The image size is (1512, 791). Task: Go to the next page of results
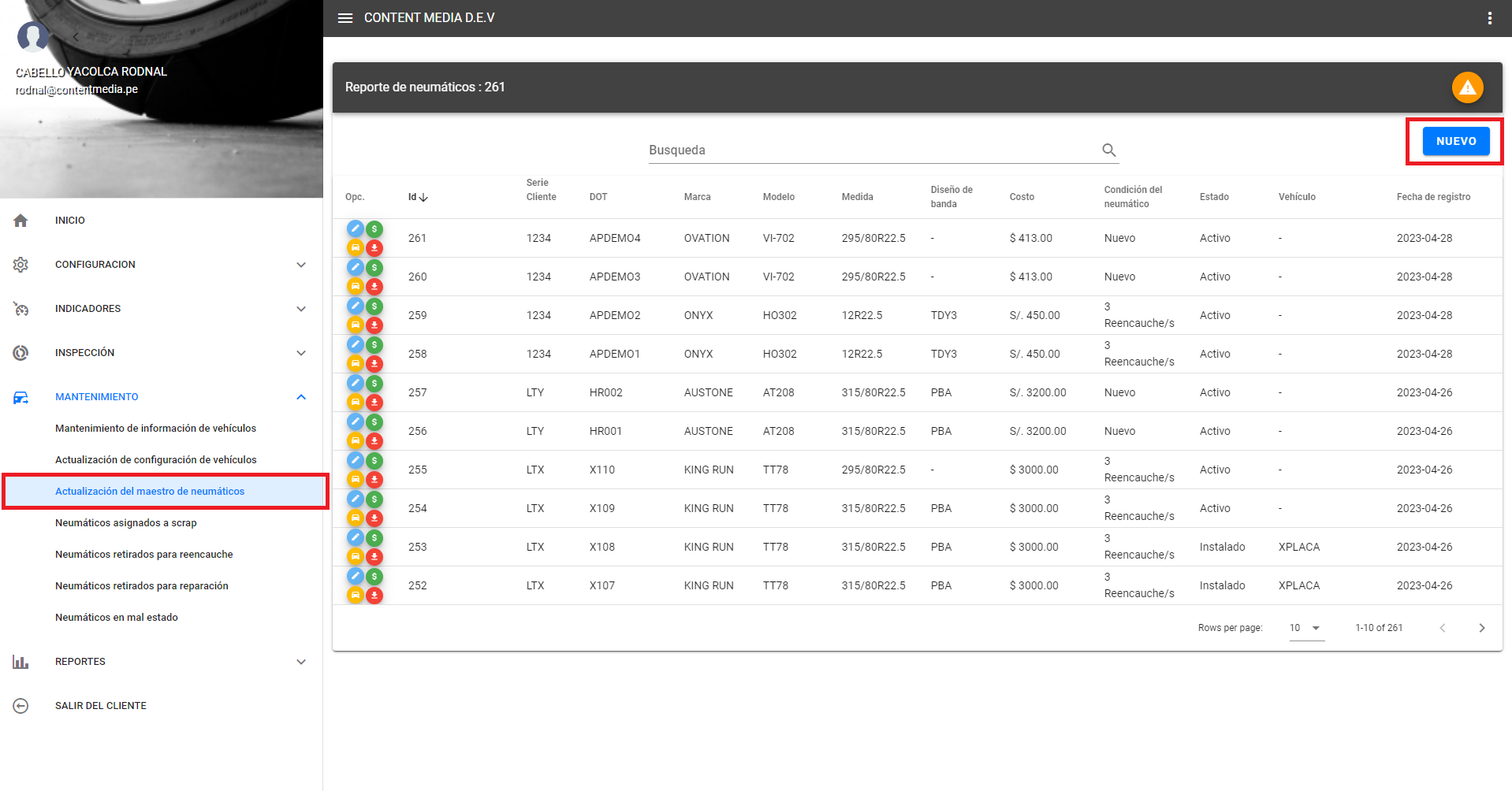(1481, 628)
